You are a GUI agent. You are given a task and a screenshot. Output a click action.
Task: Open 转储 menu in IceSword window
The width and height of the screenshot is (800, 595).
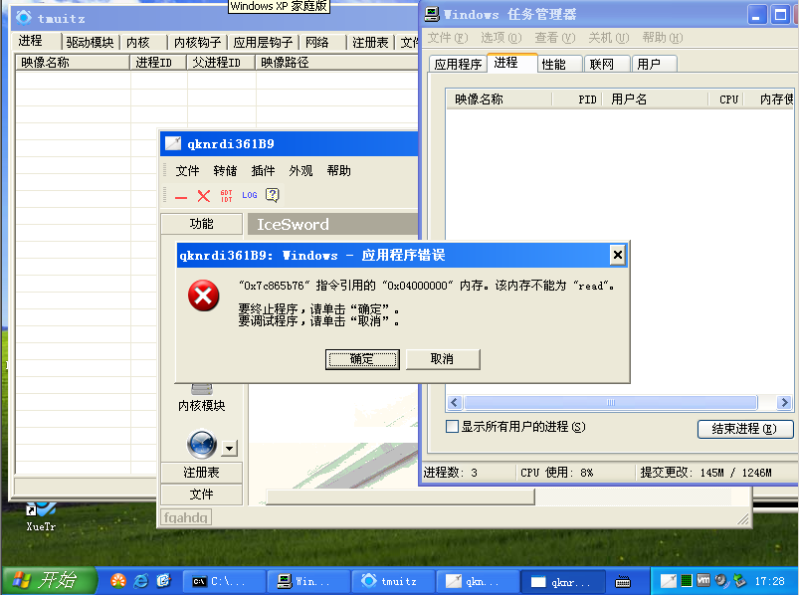pyautogui.click(x=225, y=170)
